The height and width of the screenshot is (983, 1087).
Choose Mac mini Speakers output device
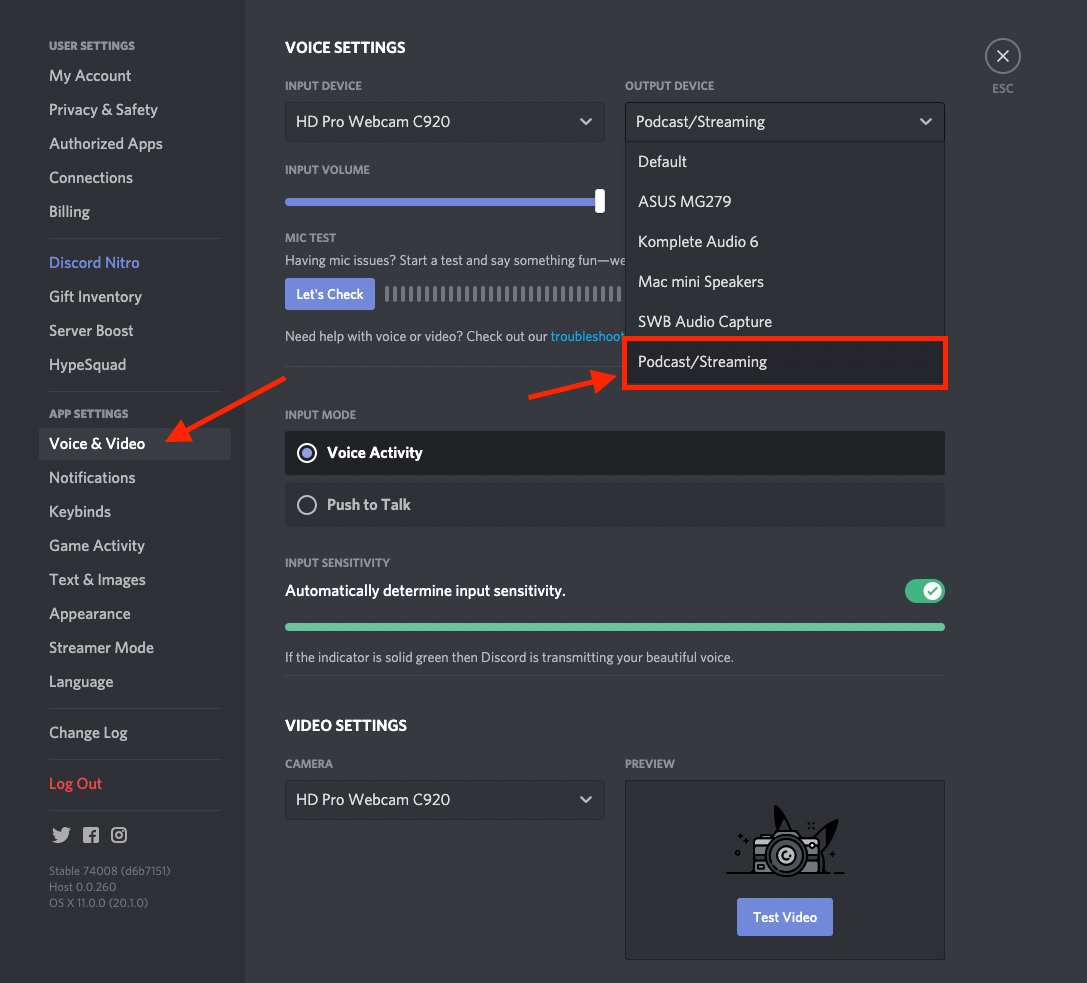785,282
